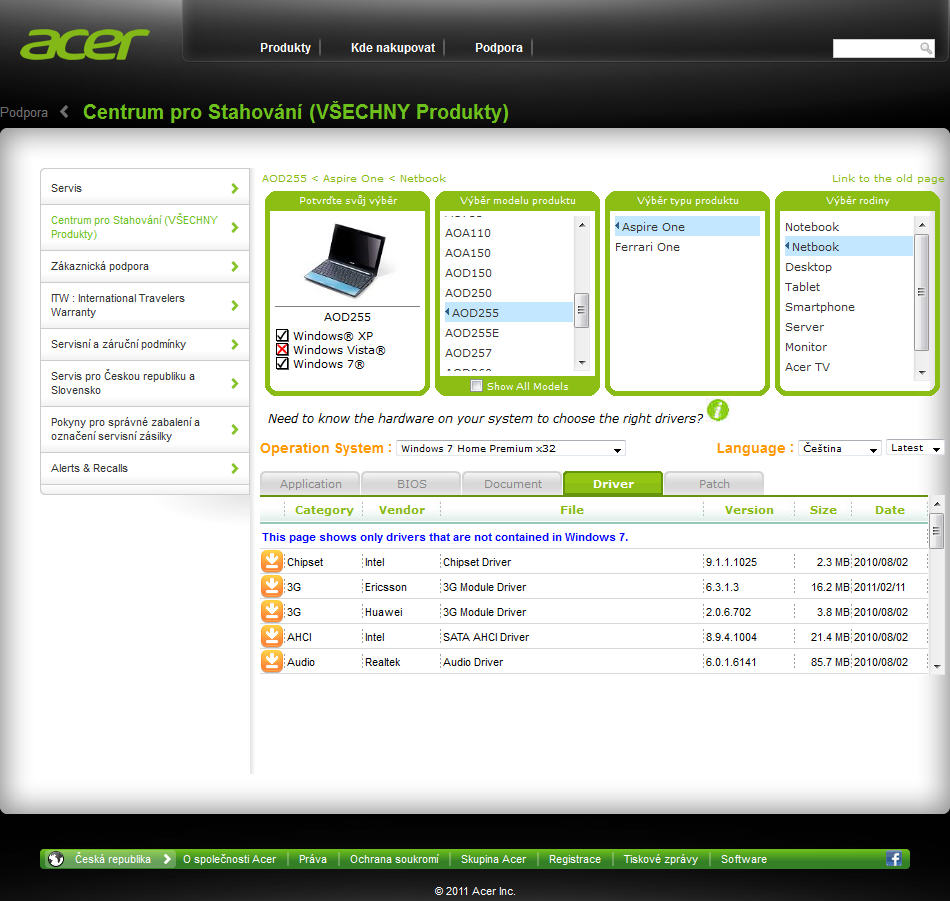Click the AOD255 netbook product image
950x901 pixels.
coord(346,261)
